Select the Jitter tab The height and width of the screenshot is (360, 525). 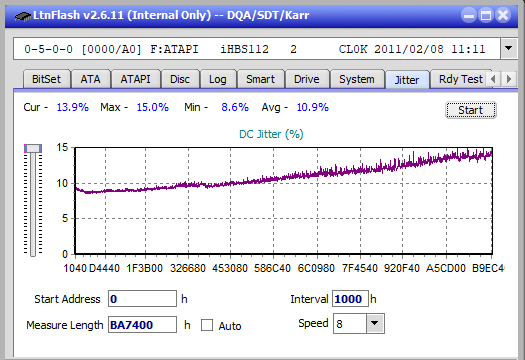pos(407,80)
